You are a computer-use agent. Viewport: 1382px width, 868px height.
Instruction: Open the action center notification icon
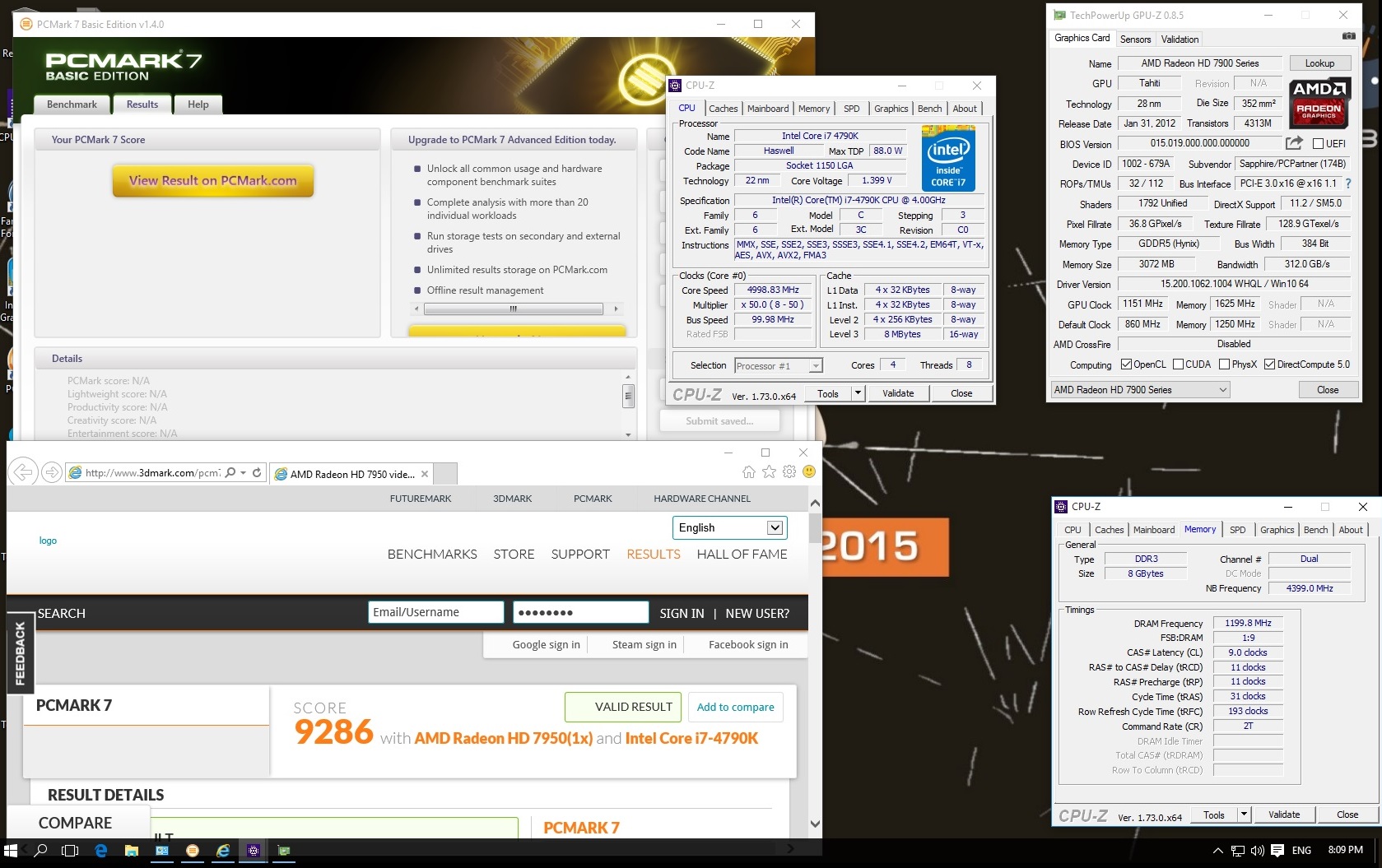pos(1277,851)
